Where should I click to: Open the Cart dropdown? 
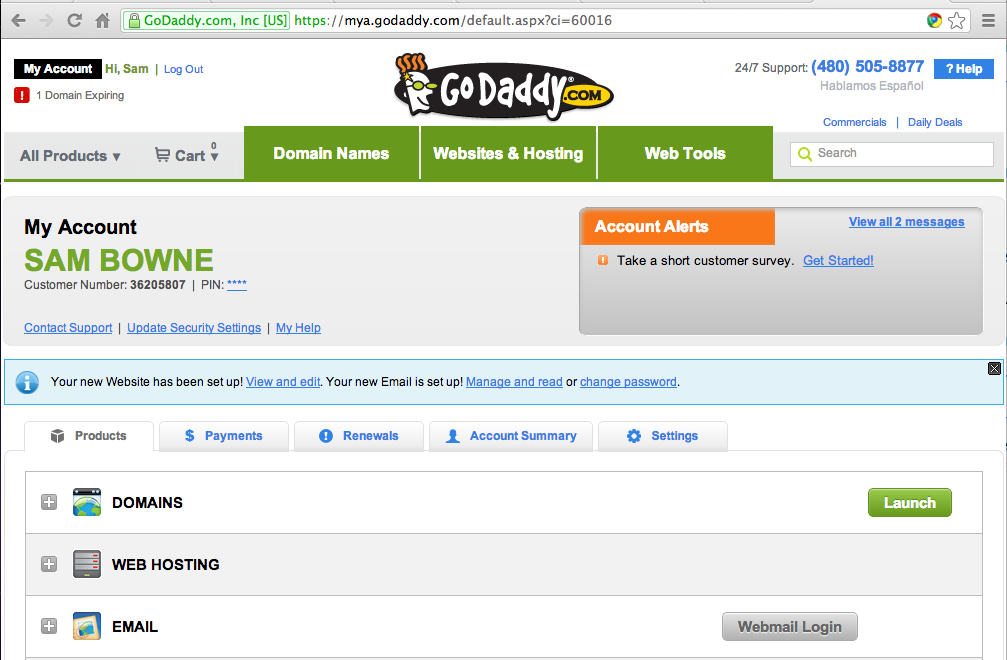187,155
